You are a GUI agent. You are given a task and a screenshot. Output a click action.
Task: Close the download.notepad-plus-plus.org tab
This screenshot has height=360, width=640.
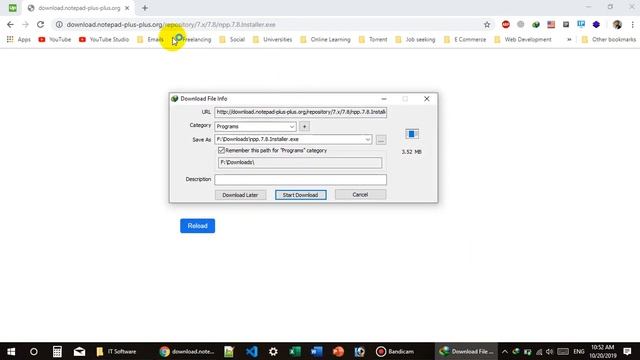coord(127,8)
